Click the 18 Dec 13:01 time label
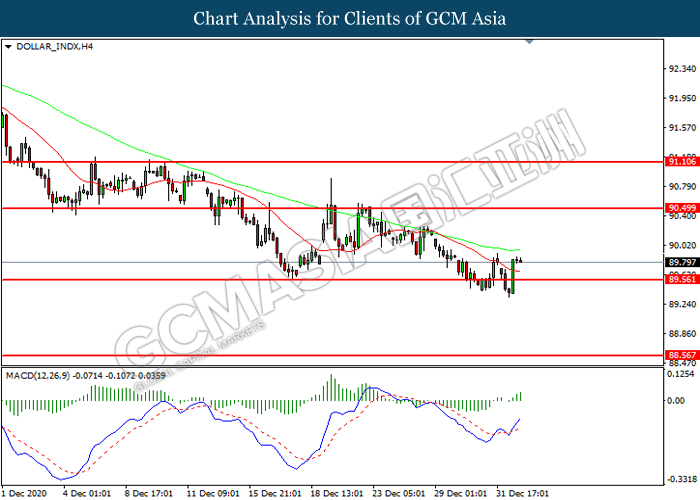This screenshot has width=700, height=500. tap(337, 493)
